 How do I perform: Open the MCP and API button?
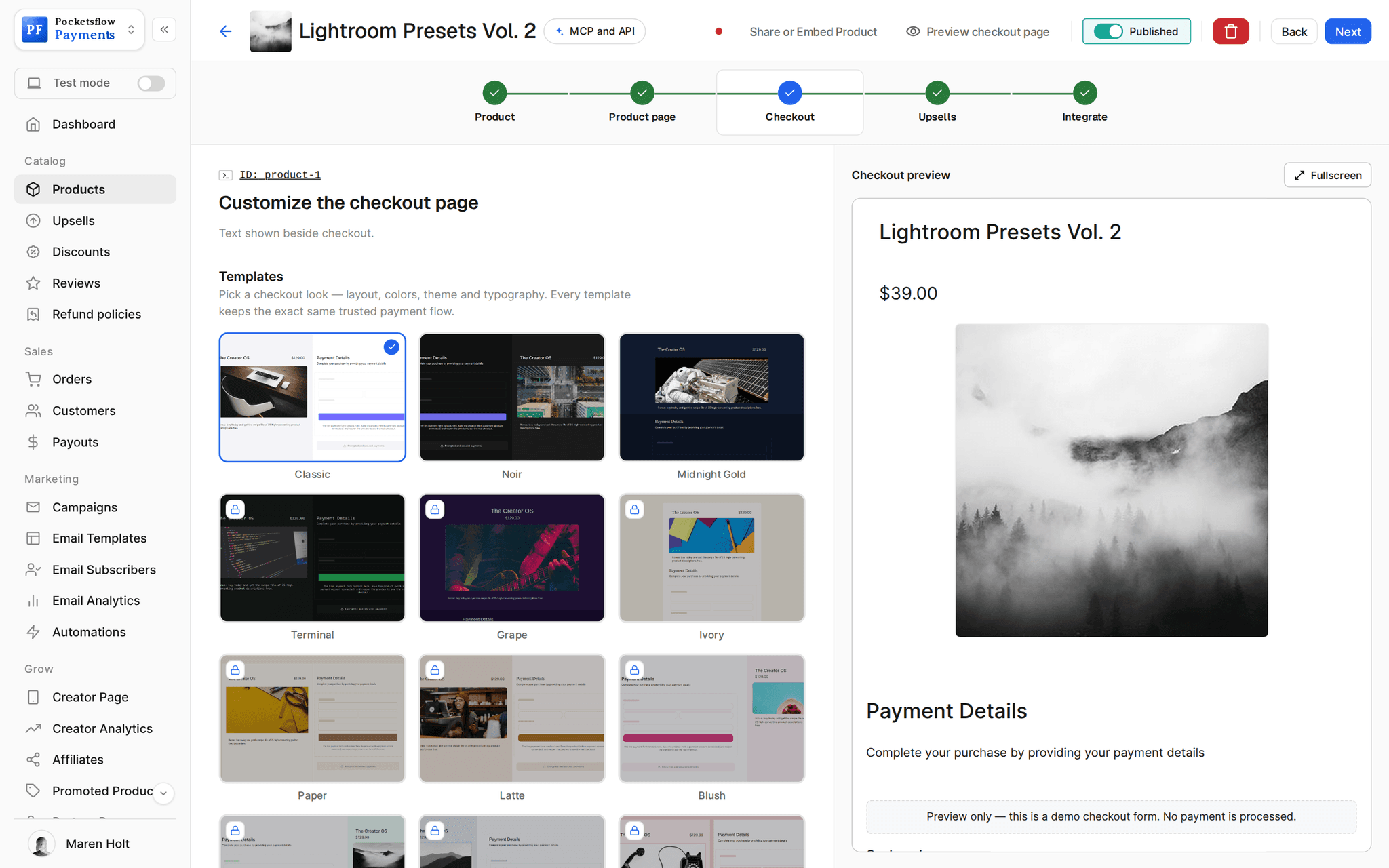(x=595, y=31)
